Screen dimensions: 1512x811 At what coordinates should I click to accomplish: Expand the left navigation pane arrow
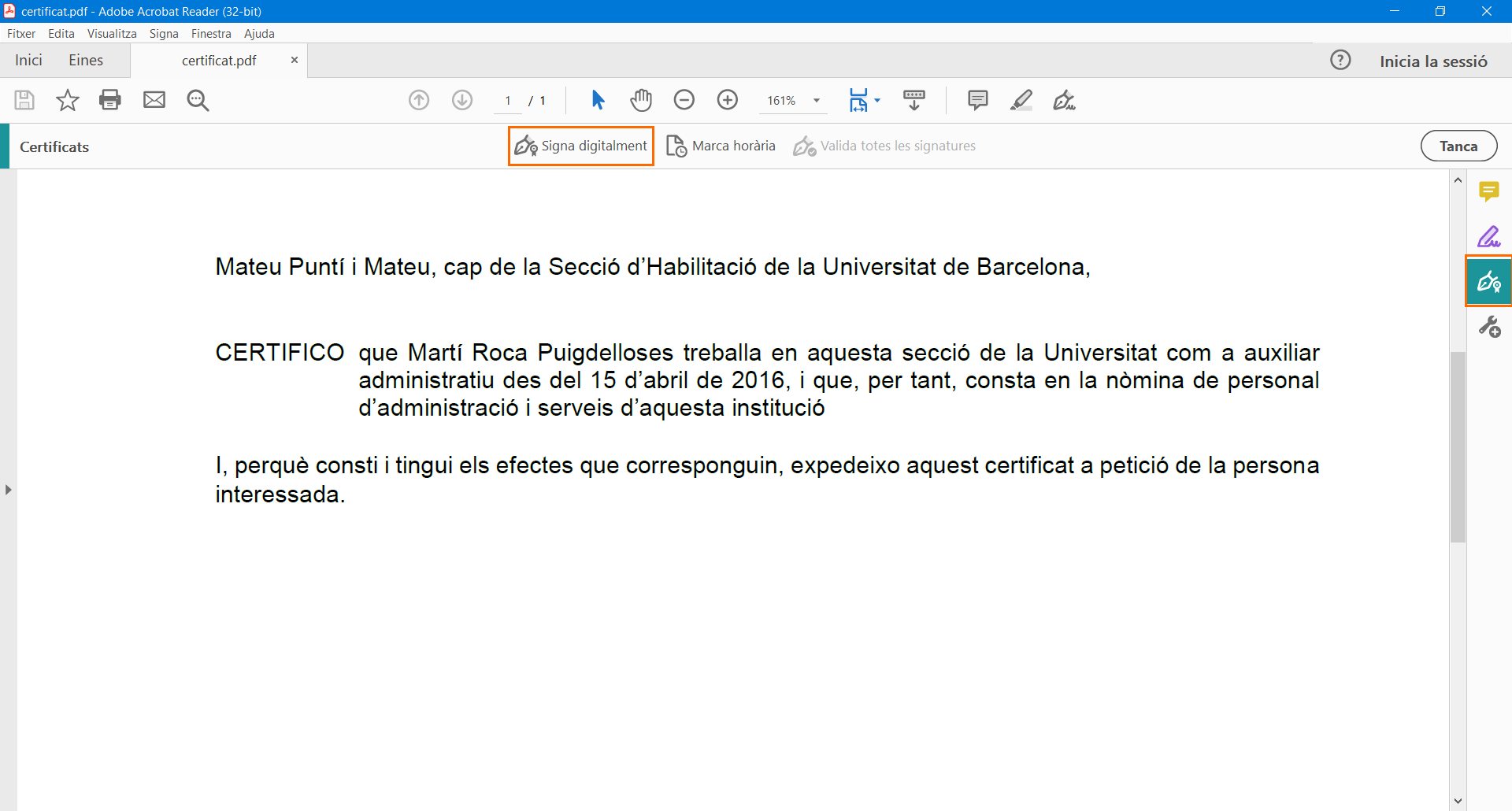8,490
